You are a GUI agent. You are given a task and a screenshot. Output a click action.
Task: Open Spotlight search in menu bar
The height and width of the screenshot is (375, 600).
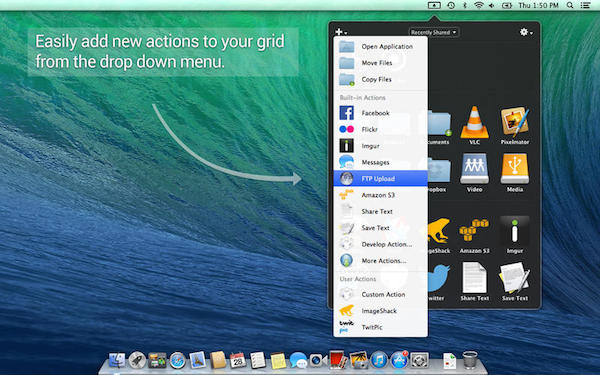570,5
